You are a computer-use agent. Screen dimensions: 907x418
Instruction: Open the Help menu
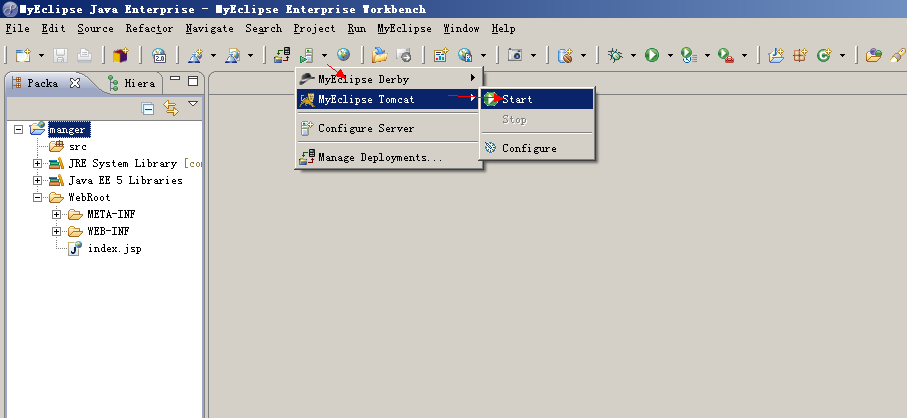point(503,28)
